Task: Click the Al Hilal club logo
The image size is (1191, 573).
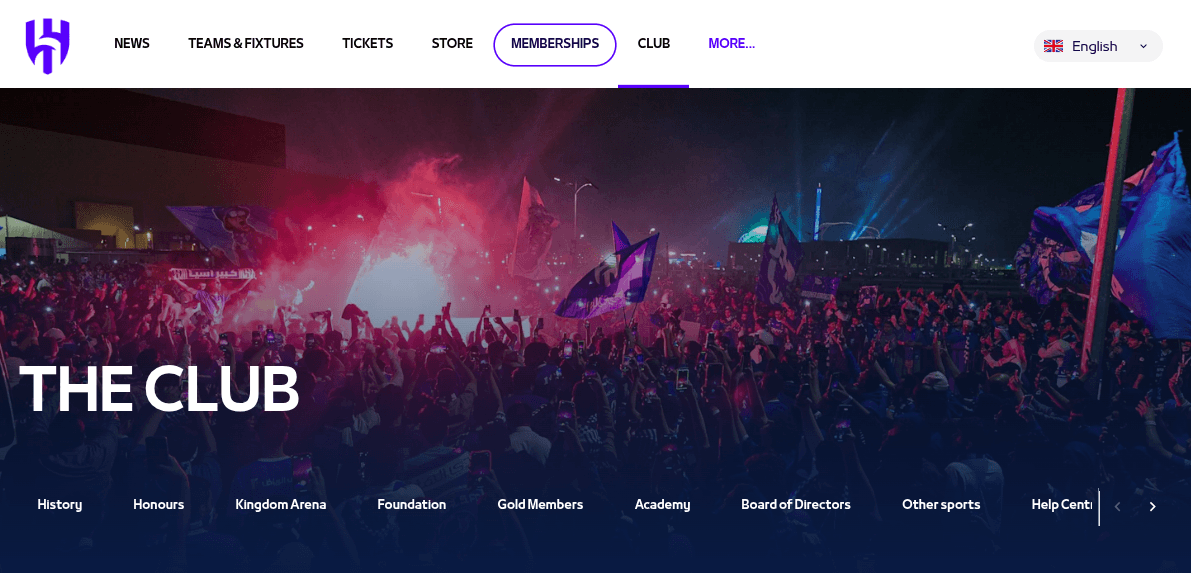Action: (47, 46)
